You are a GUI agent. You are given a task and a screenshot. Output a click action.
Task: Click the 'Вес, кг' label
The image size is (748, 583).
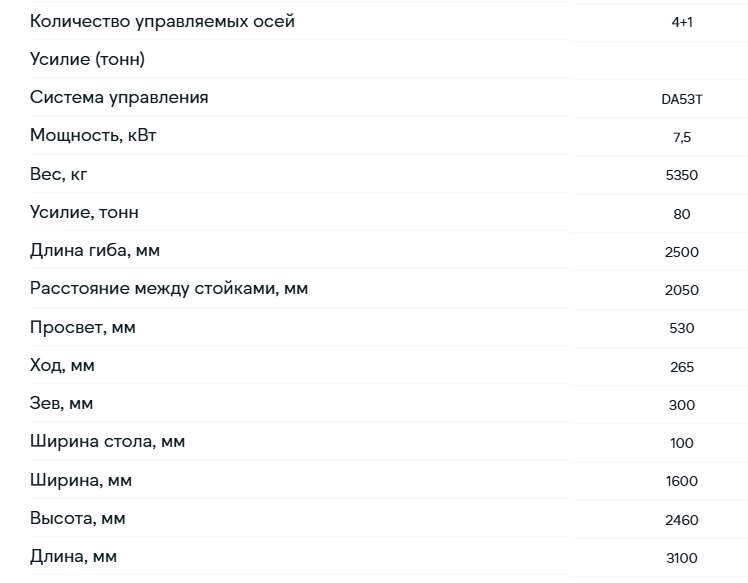coord(59,174)
